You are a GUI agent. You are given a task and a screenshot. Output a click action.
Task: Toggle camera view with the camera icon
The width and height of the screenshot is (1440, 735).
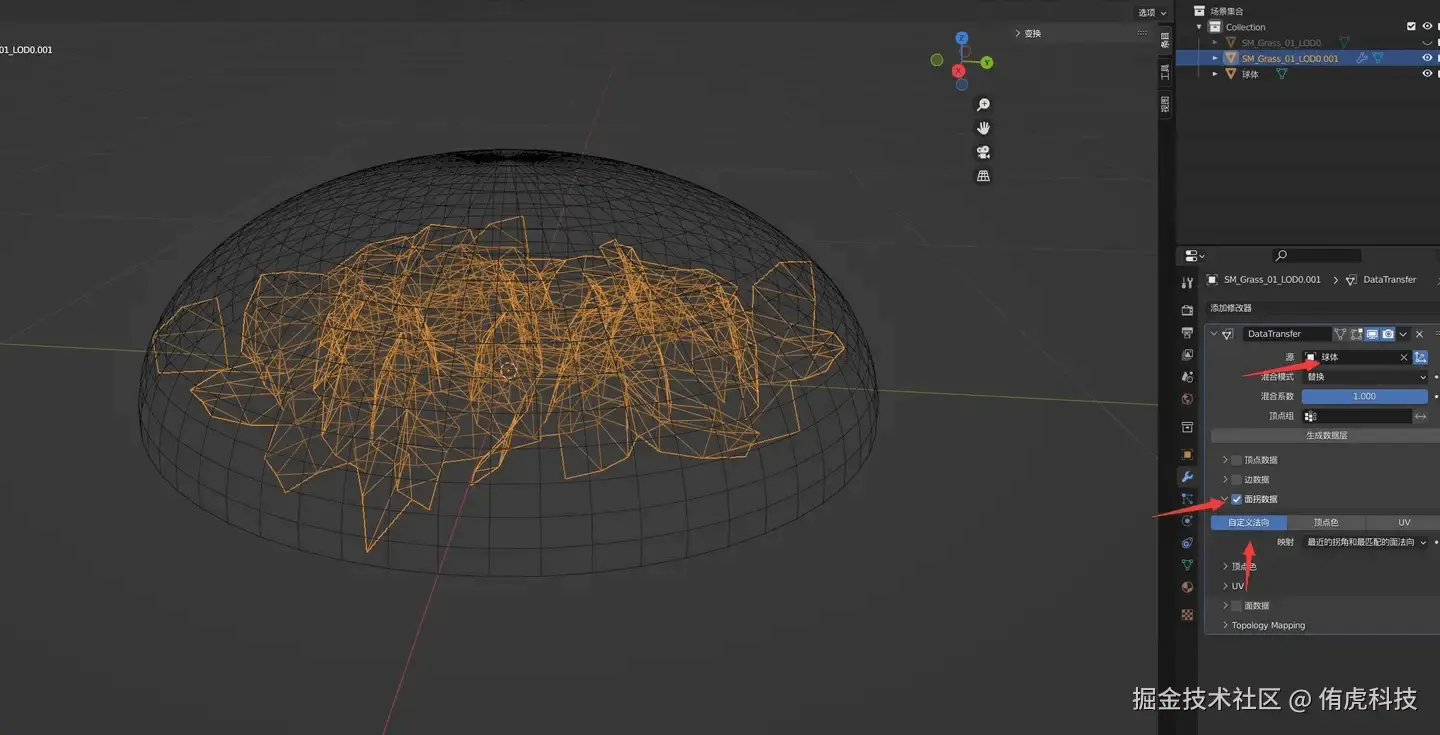[983, 152]
